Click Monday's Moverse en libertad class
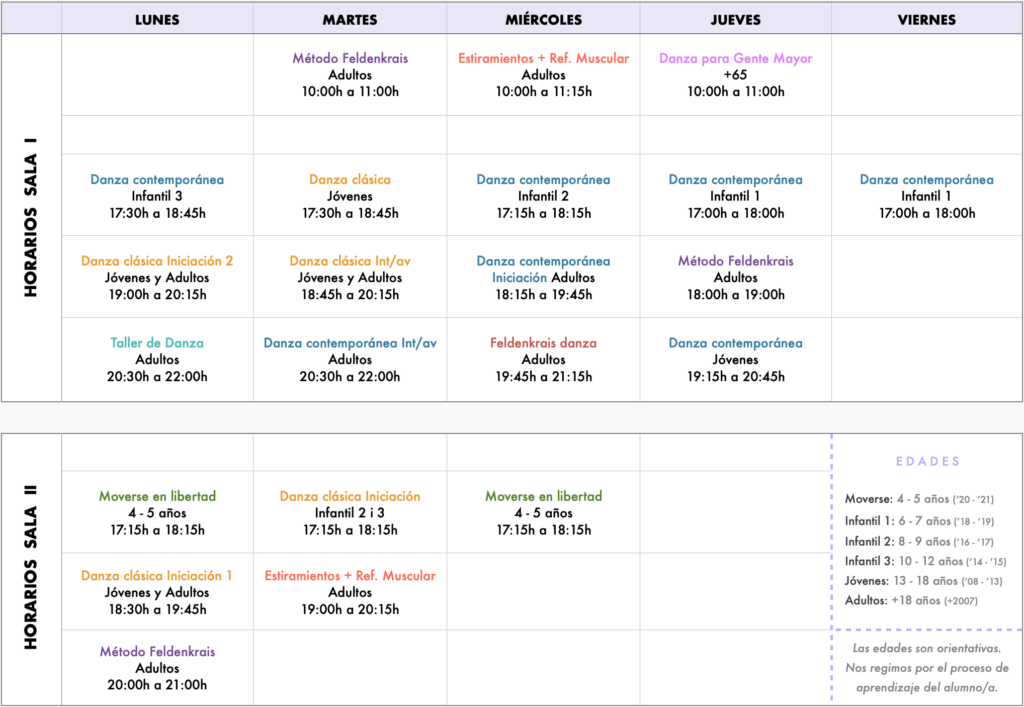Image resolution: width=1024 pixels, height=707 pixels. click(157, 496)
